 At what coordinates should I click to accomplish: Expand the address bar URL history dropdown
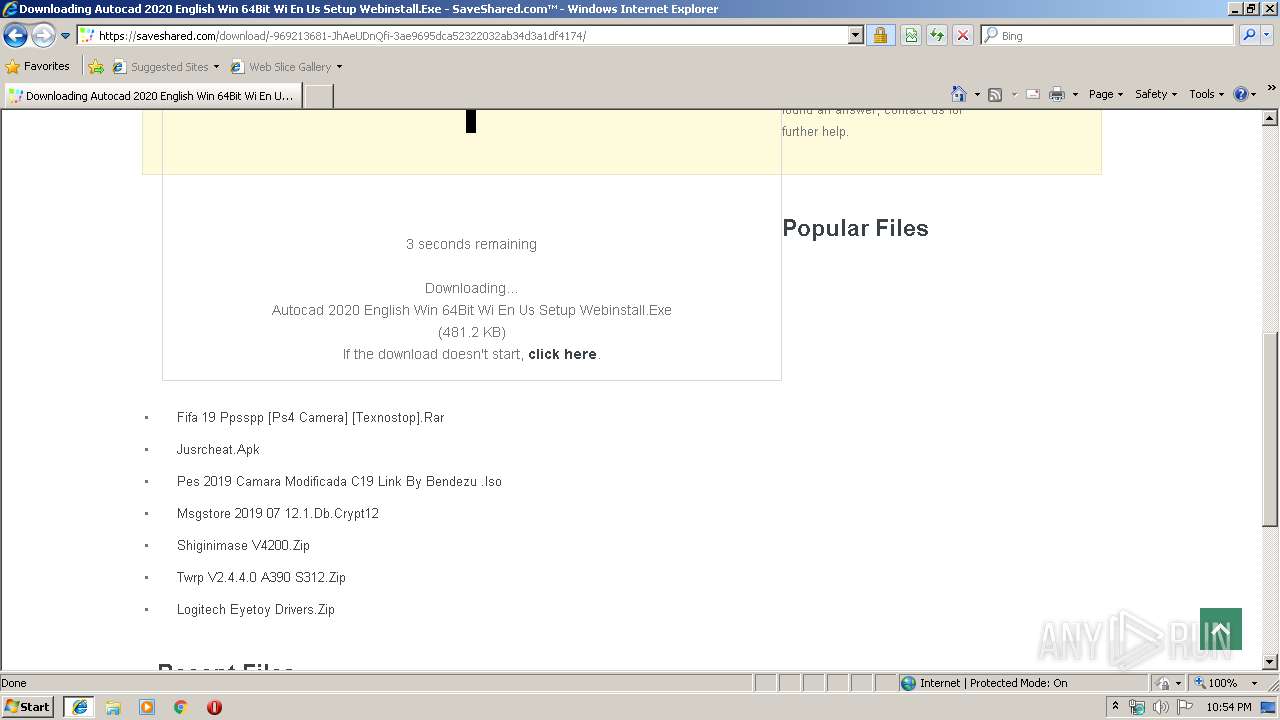tap(855, 36)
